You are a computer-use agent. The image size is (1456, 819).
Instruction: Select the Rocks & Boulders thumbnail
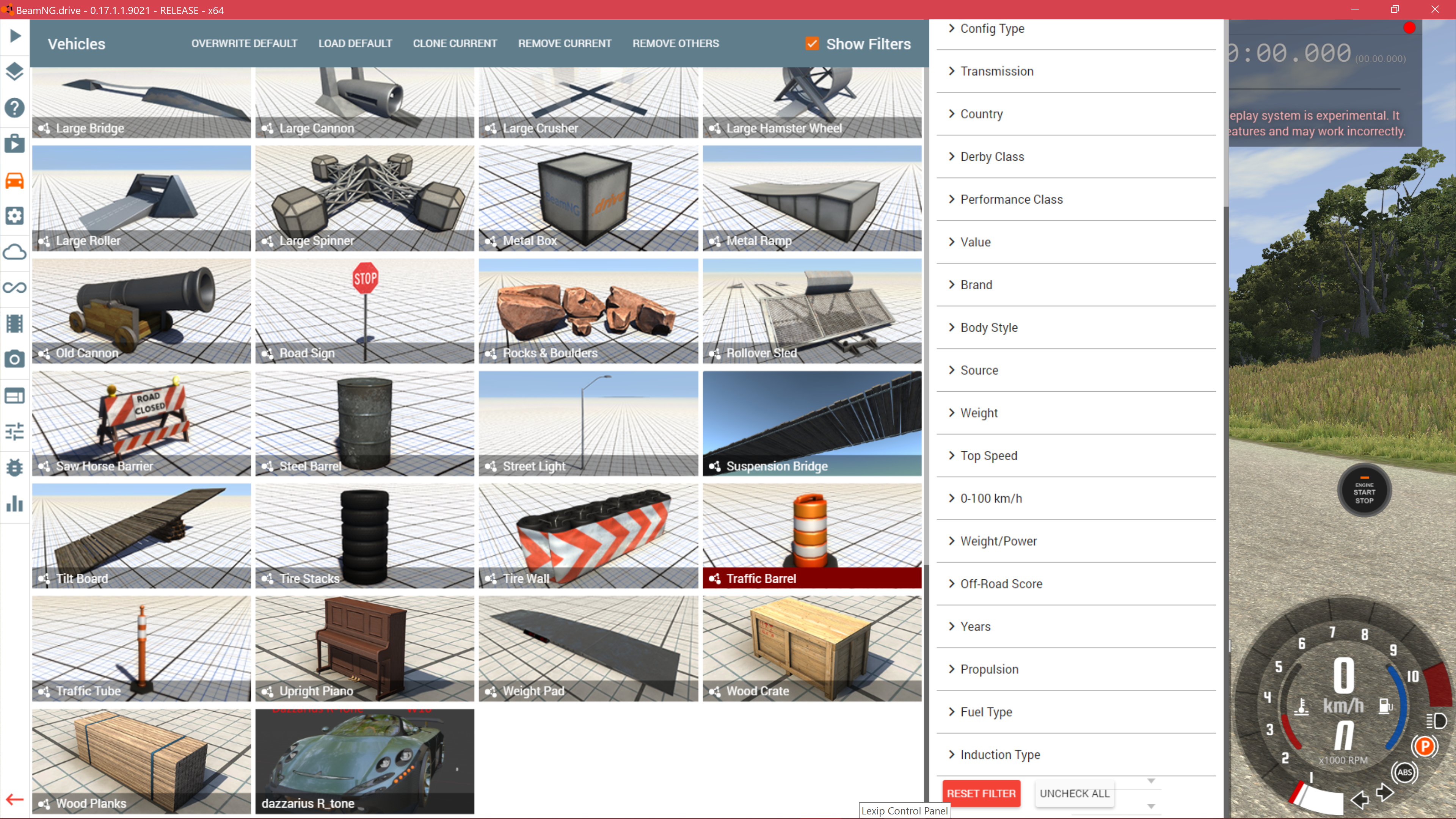click(588, 311)
